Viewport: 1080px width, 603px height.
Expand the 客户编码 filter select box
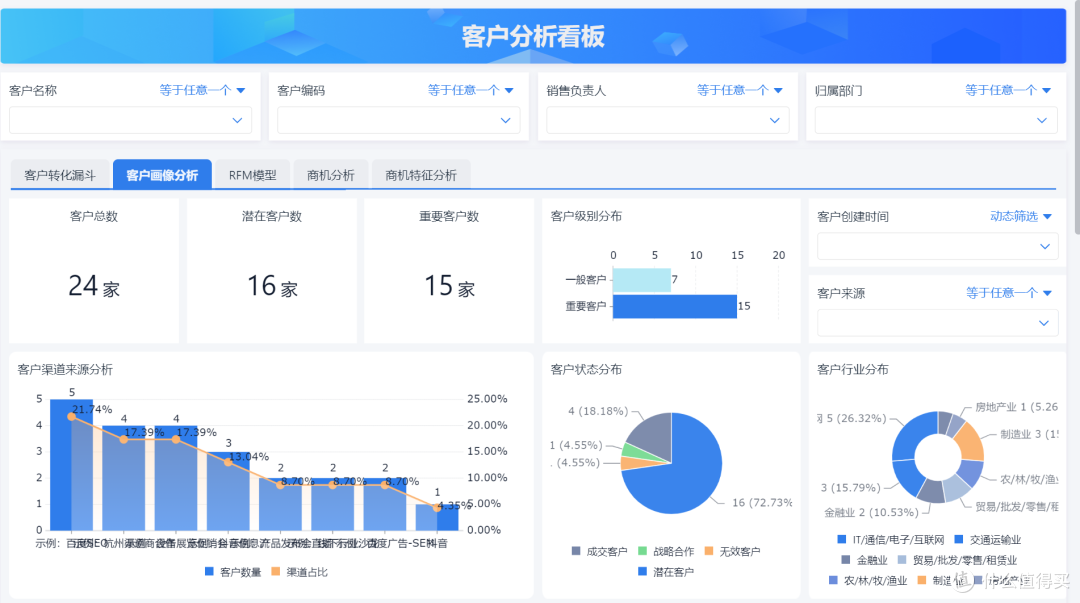pos(398,121)
